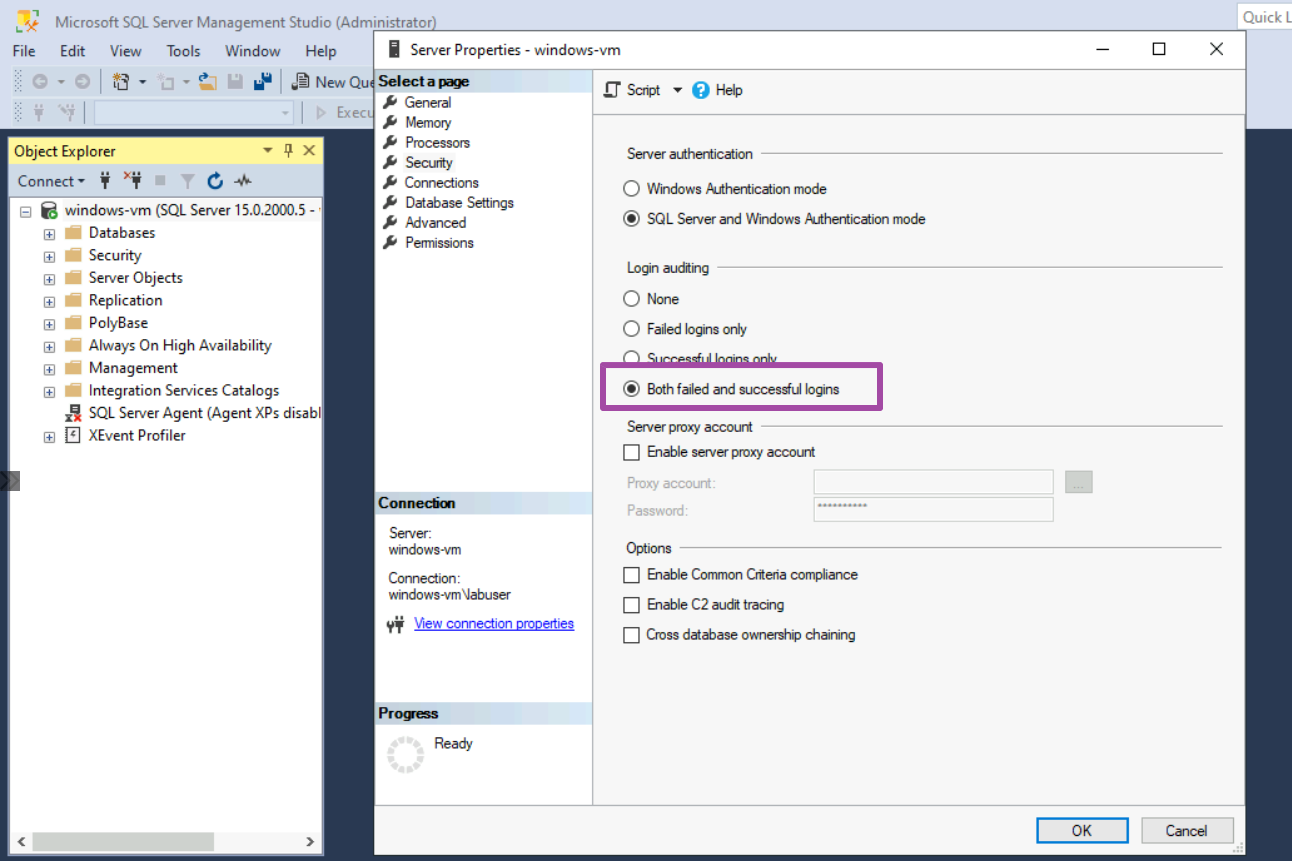Open the New Project dropdown arrow
The height and width of the screenshot is (861, 1292).
pyautogui.click(x=142, y=82)
